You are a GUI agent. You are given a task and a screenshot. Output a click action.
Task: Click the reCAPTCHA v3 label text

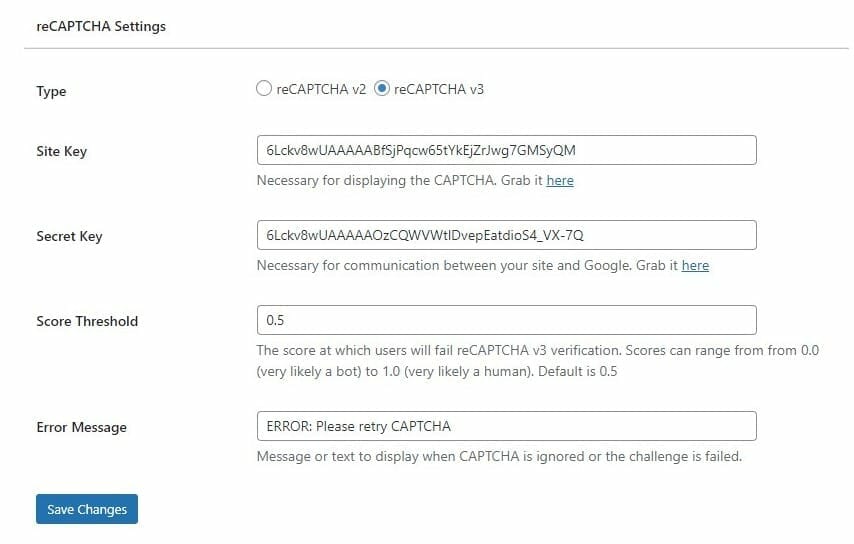point(439,89)
